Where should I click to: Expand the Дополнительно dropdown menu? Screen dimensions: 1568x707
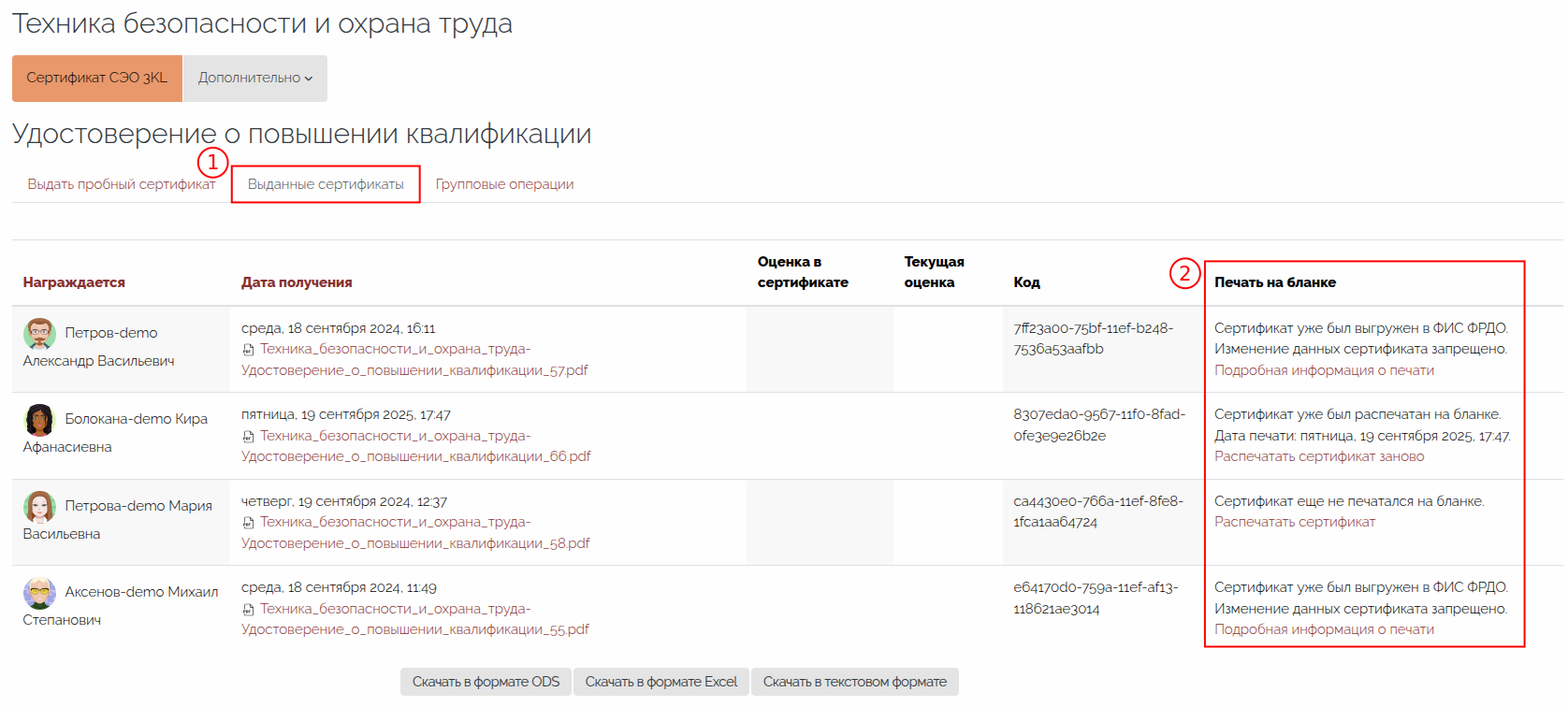pos(254,78)
